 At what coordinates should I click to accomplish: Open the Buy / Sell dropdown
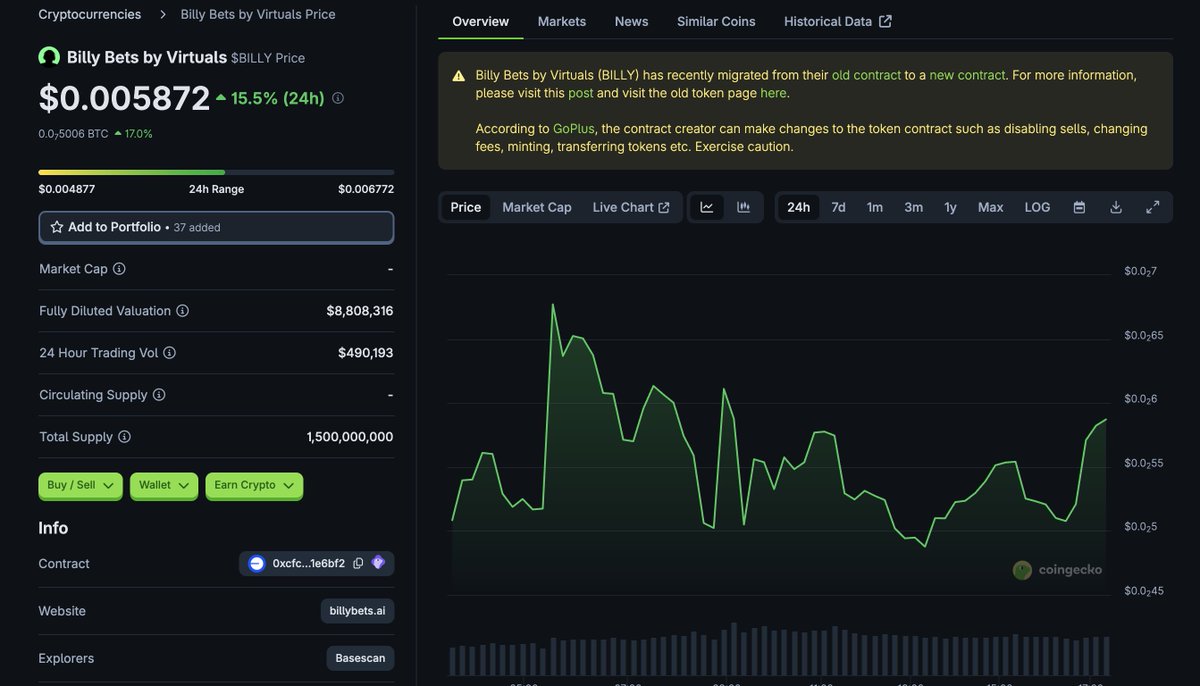[80, 486]
